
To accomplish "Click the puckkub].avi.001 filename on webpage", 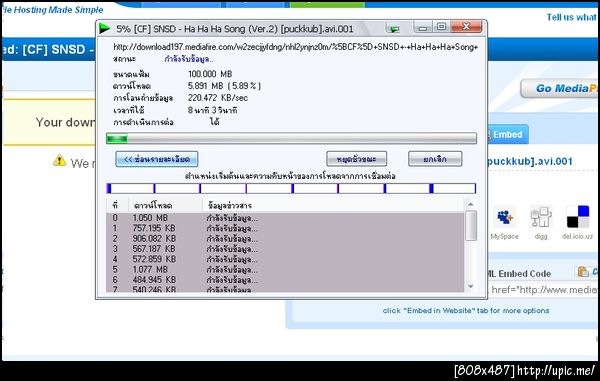I will tap(530, 161).
